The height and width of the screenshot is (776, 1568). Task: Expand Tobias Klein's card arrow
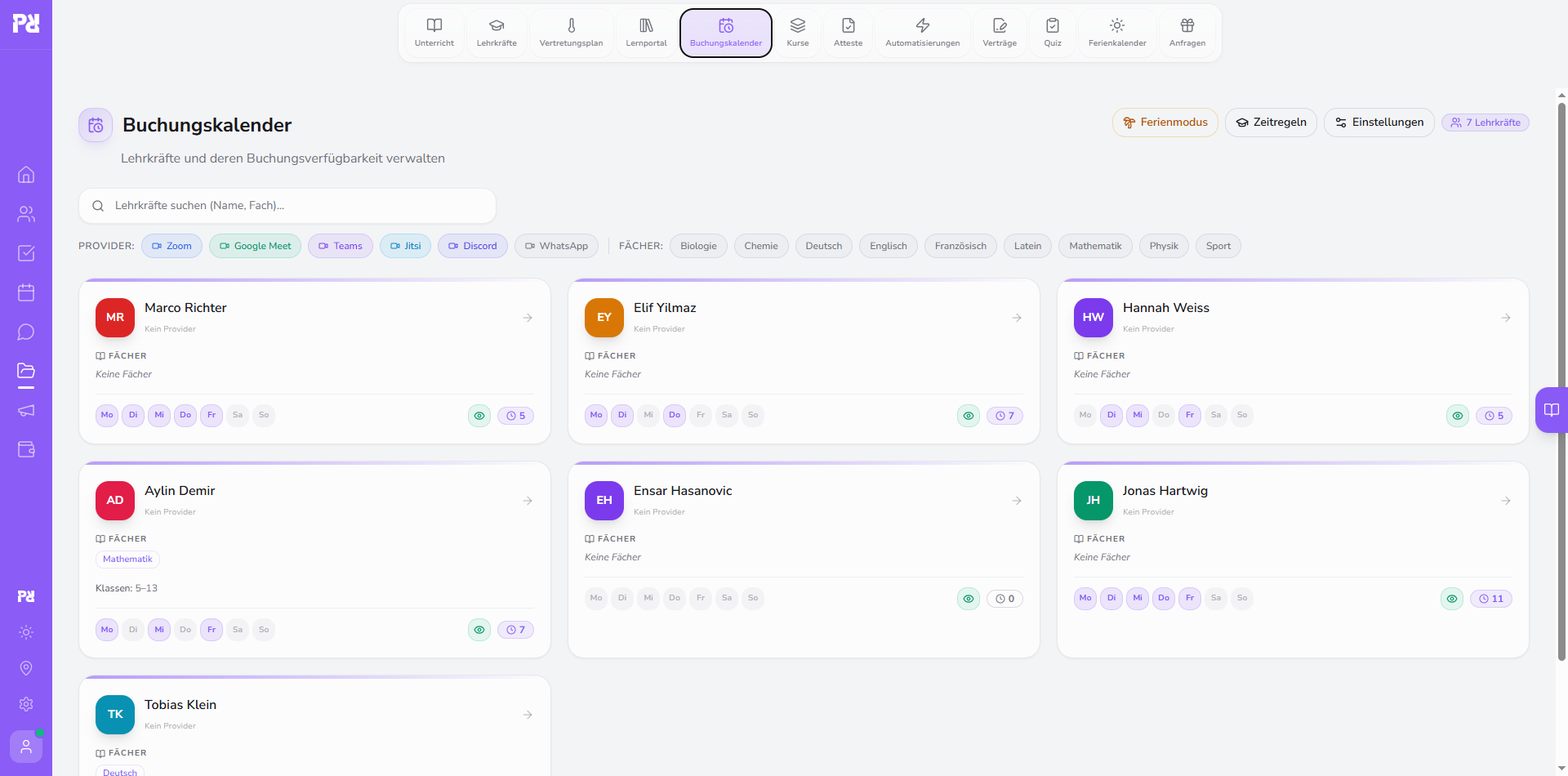point(528,715)
